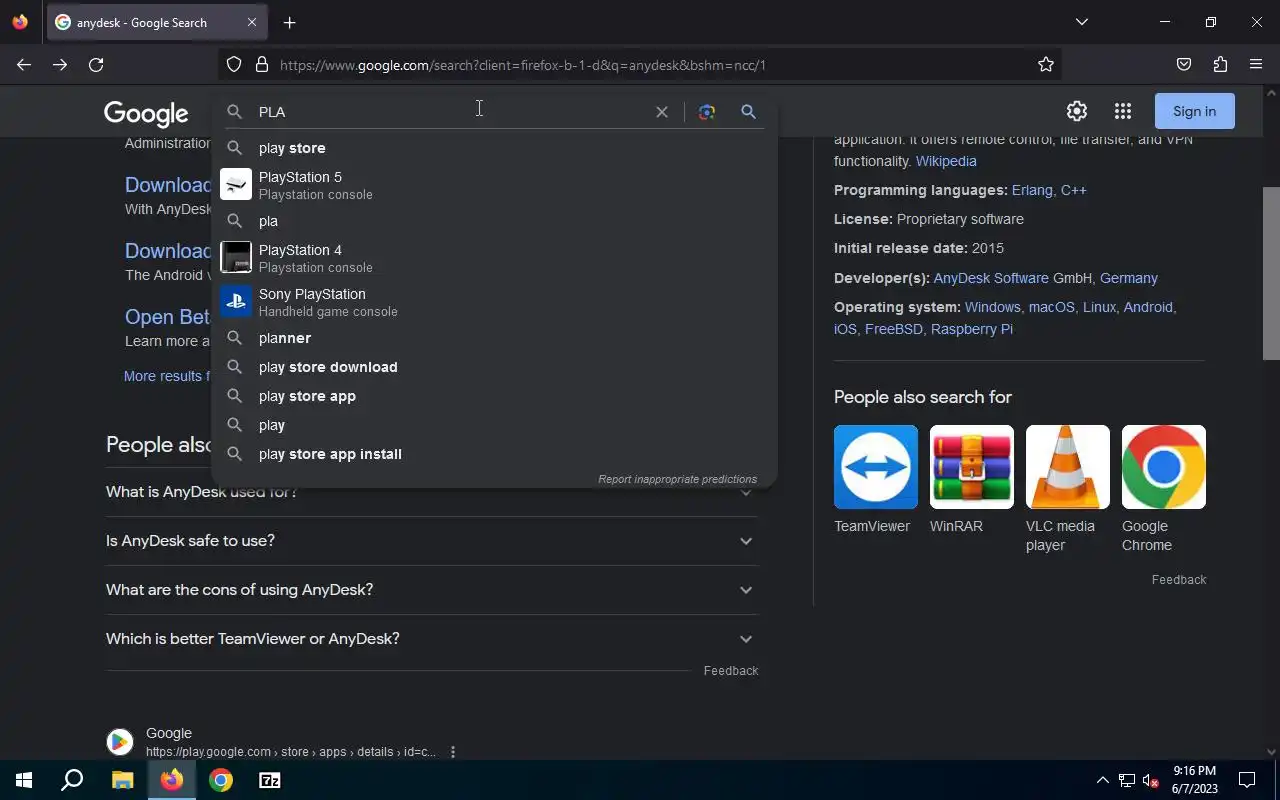Click Feedback under People also search for
The height and width of the screenshot is (800, 1280).
(x=1179, y=580)
